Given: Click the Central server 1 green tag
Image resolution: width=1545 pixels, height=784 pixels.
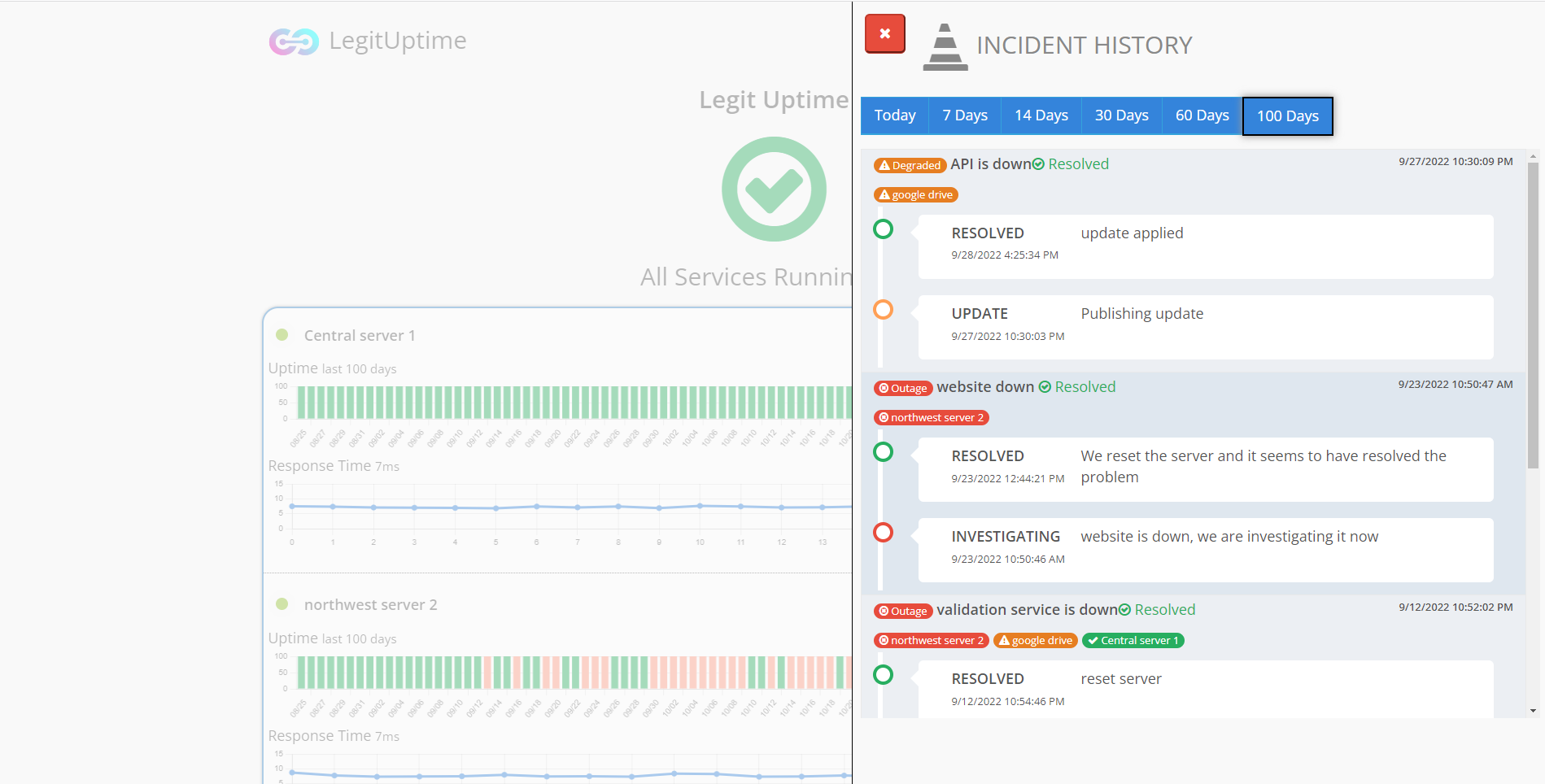Looking at the screenshot, I should tap(1133, 640).
